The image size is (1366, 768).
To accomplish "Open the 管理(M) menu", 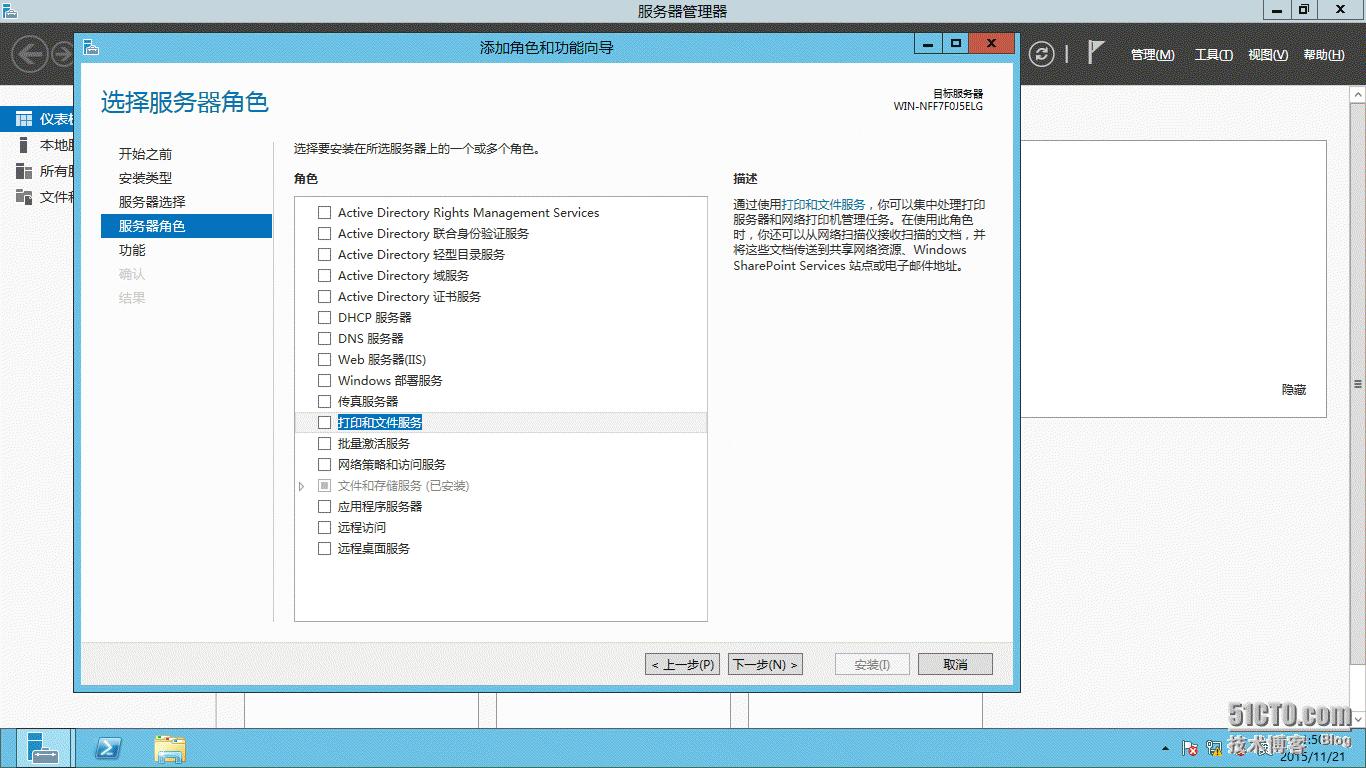I will pos(1152,55).
